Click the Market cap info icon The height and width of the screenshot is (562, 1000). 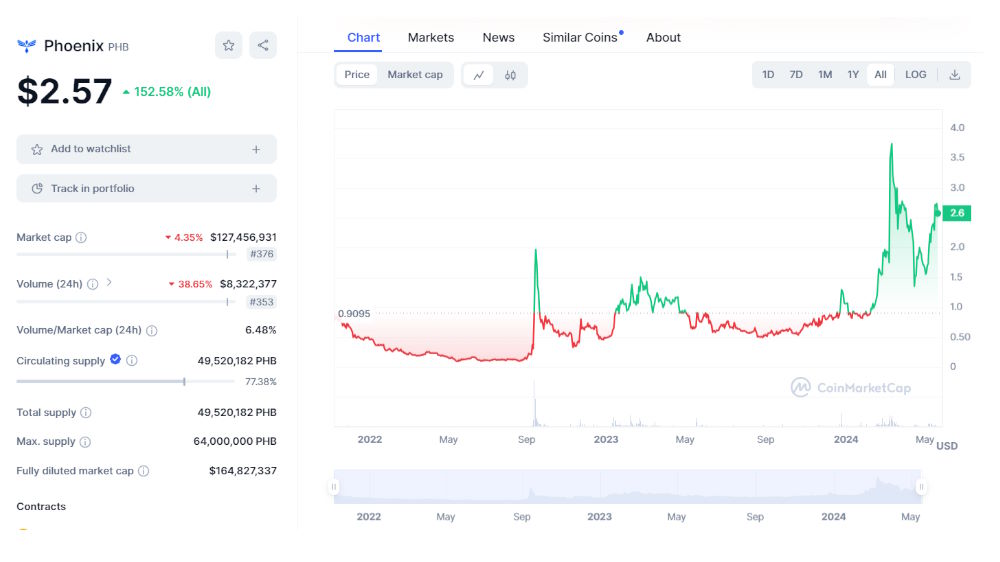coord(81,237)
